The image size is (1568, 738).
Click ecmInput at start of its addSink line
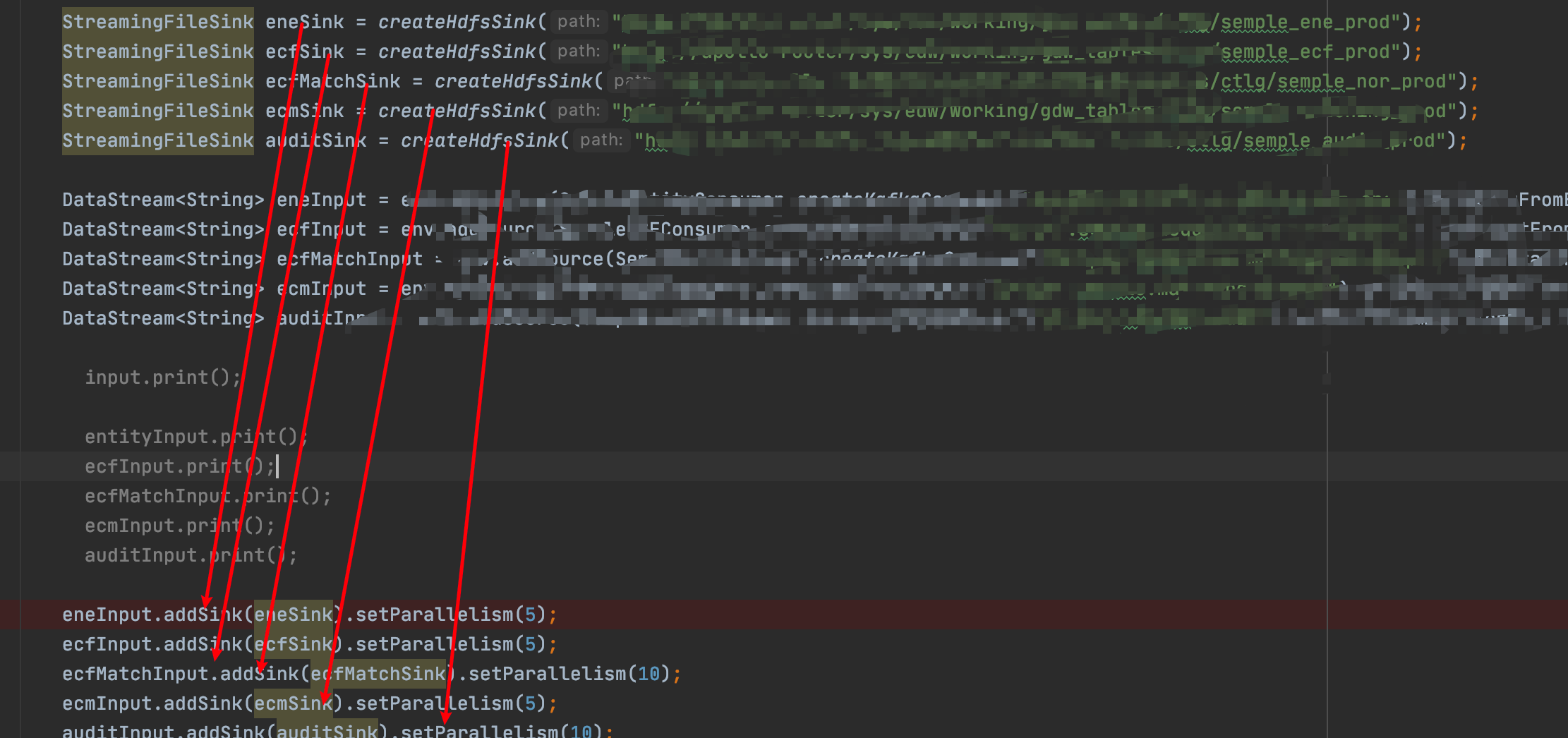107,703
